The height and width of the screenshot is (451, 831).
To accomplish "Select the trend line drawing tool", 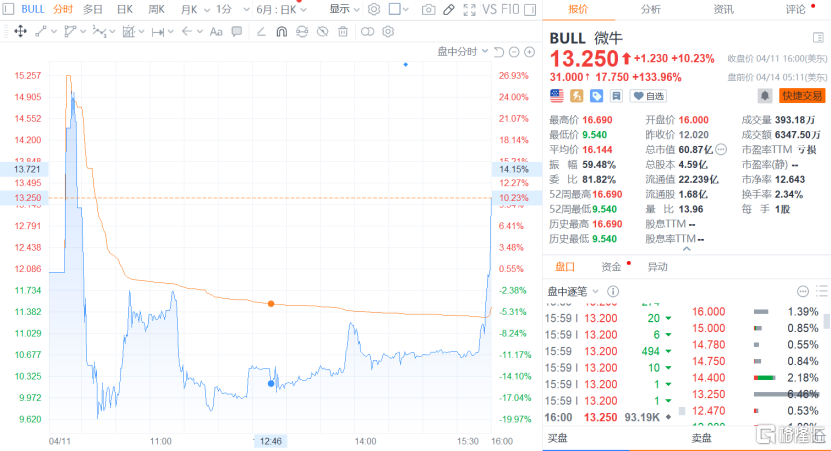I will click(x=41, y=32).
